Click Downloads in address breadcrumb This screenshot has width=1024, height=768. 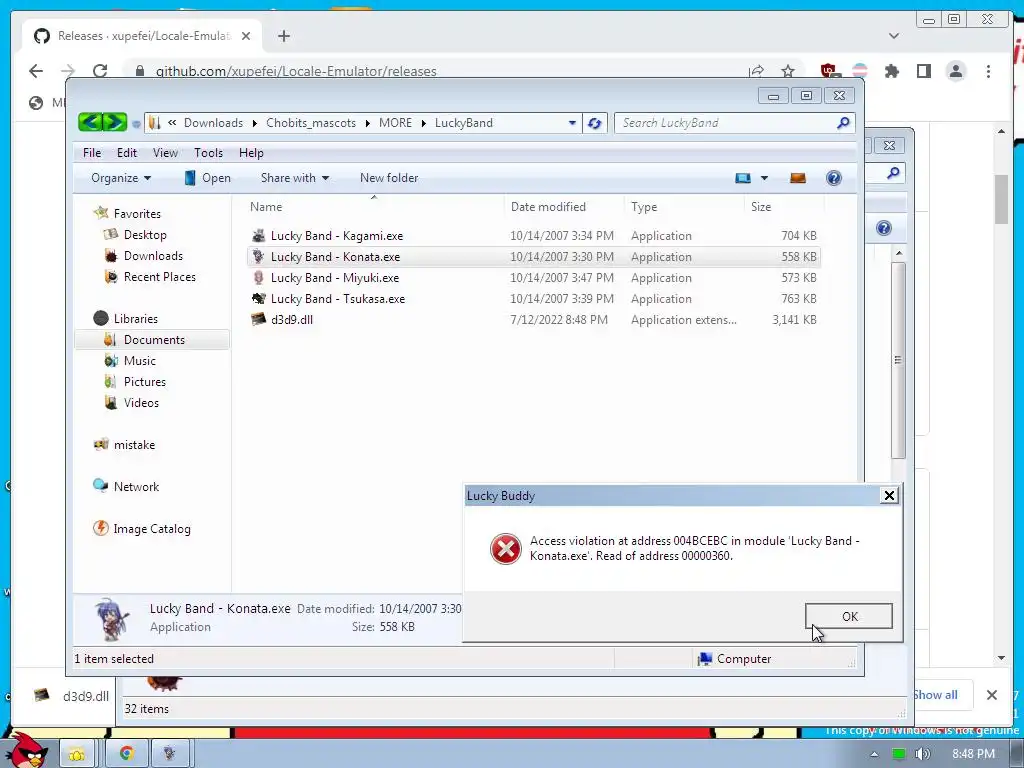(213, 123)
